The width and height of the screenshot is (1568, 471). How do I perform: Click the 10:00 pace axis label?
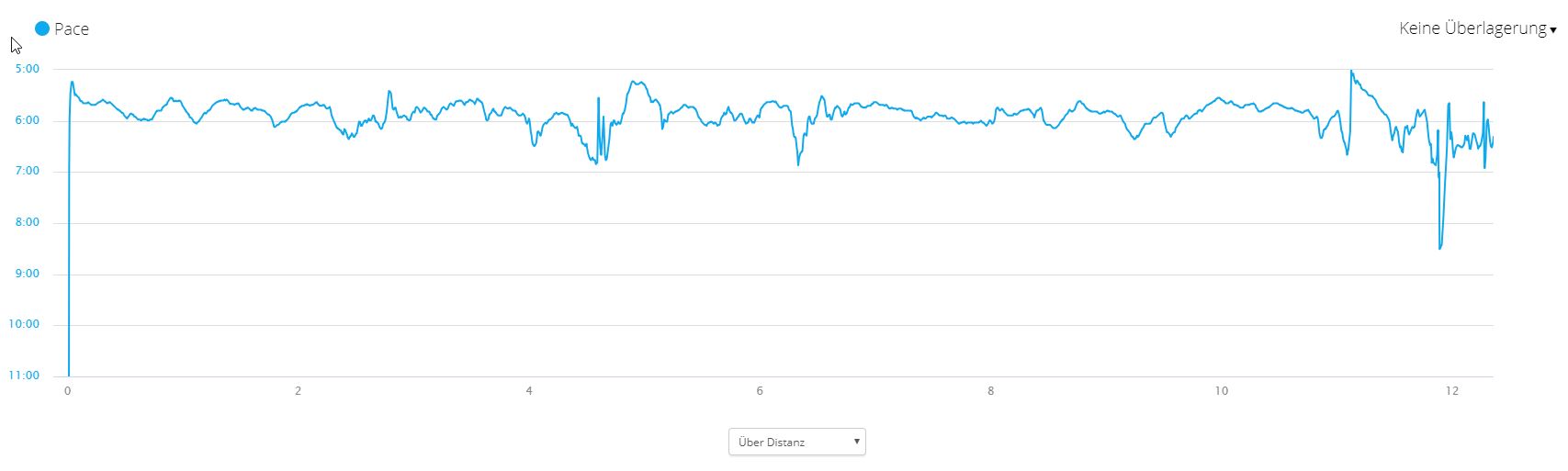(26, 324)
